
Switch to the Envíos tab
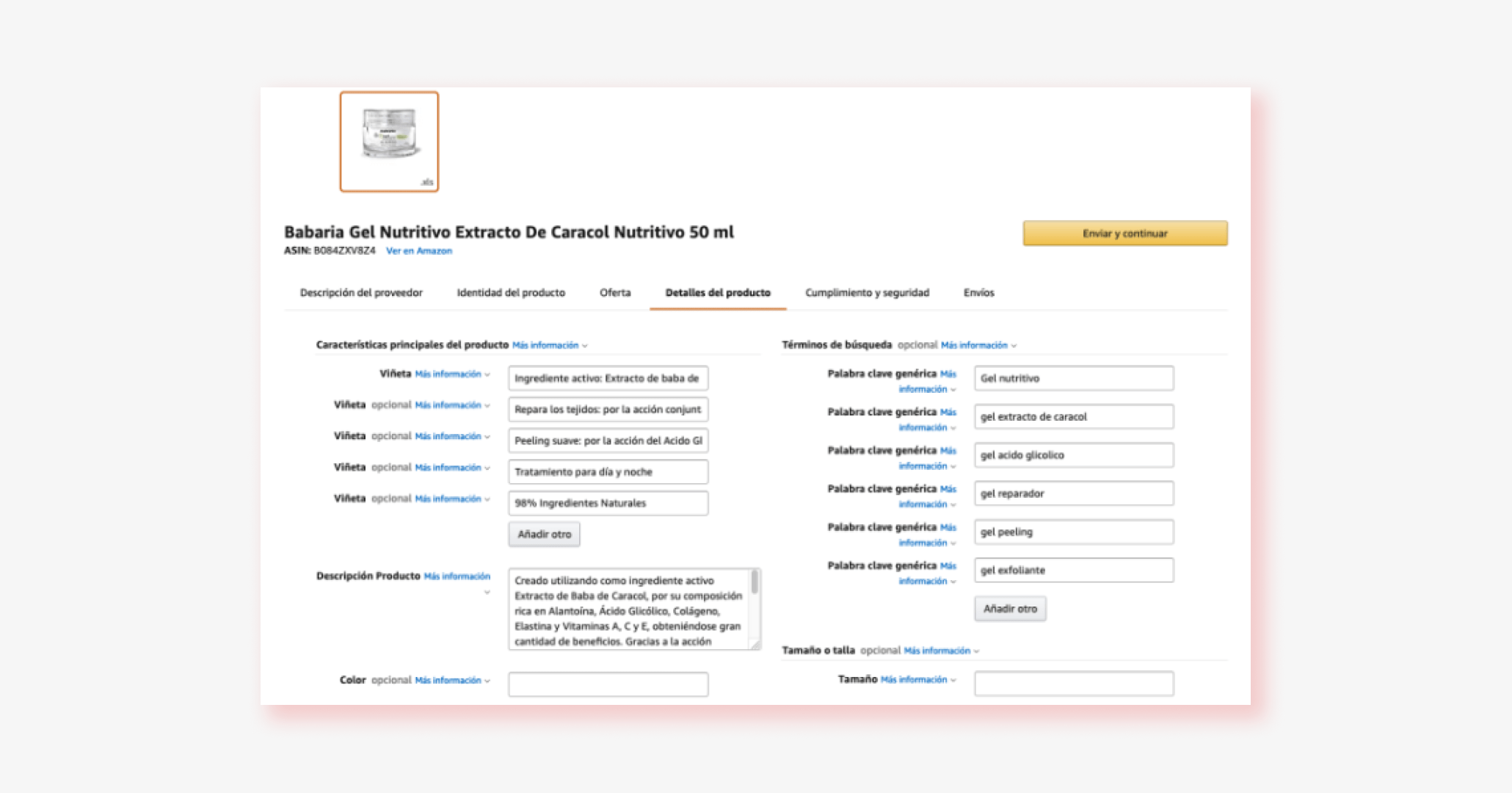(979, 292)
